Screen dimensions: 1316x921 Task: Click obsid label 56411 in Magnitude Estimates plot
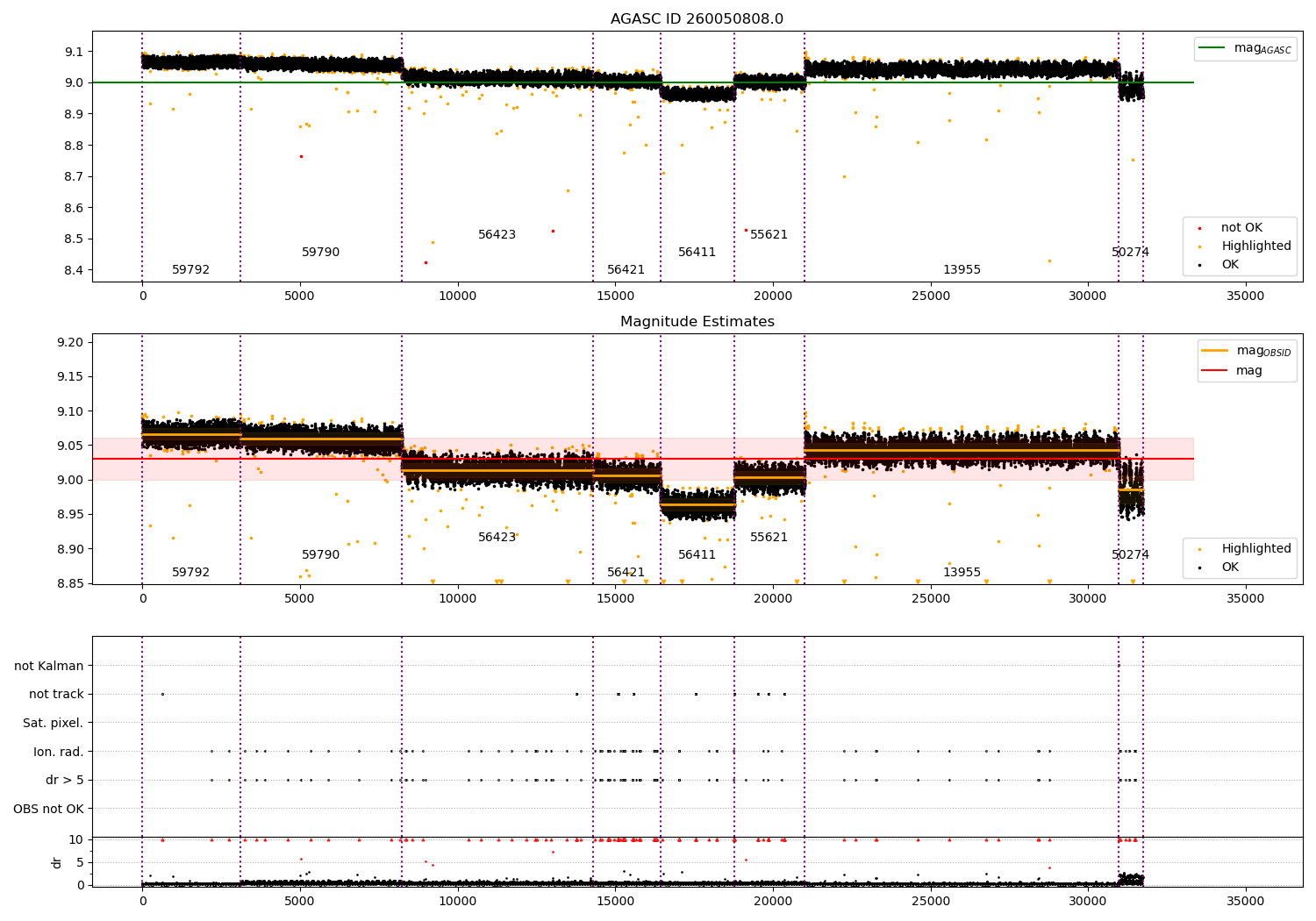697,555
